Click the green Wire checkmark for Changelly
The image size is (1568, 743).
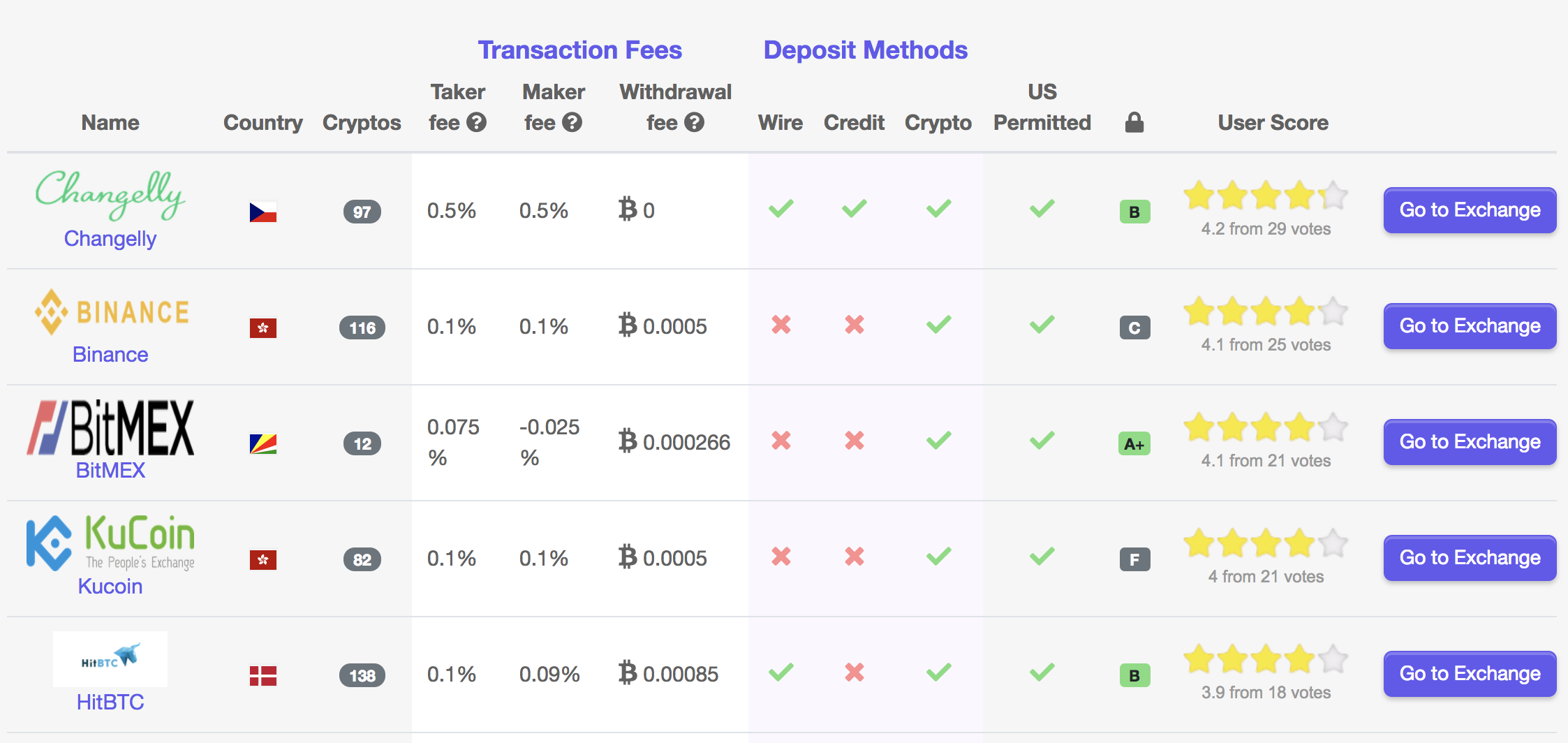(x=781, y=208)
